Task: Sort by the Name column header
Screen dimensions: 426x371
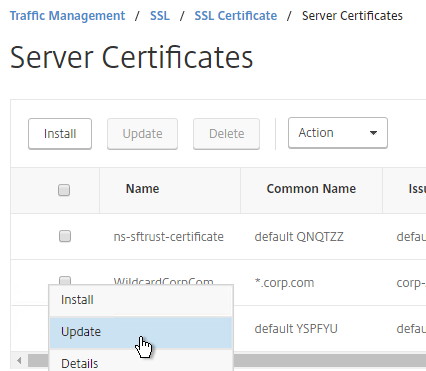Action: (142, 189)
